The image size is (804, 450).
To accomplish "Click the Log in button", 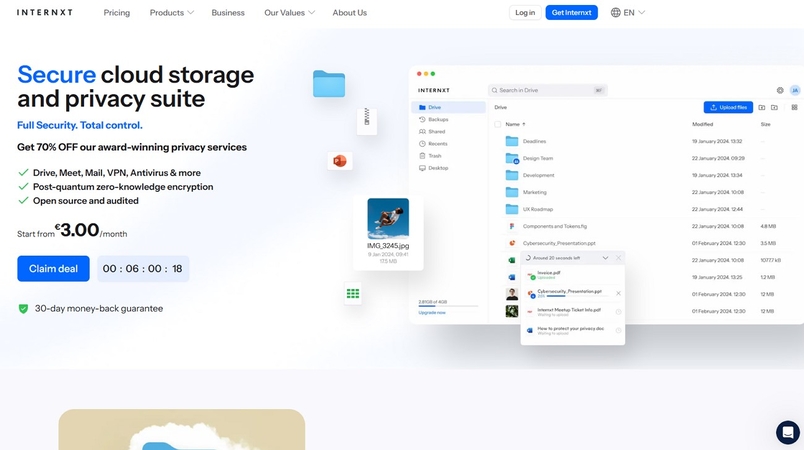I will [525, 12].
